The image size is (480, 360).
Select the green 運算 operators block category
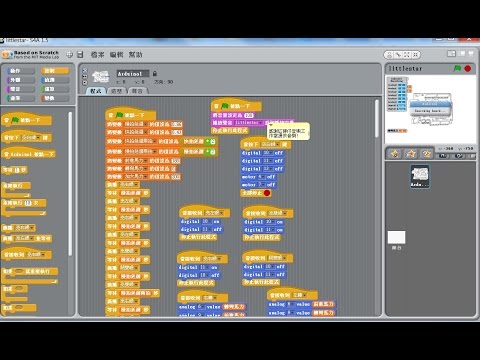[x=55, y=89]
